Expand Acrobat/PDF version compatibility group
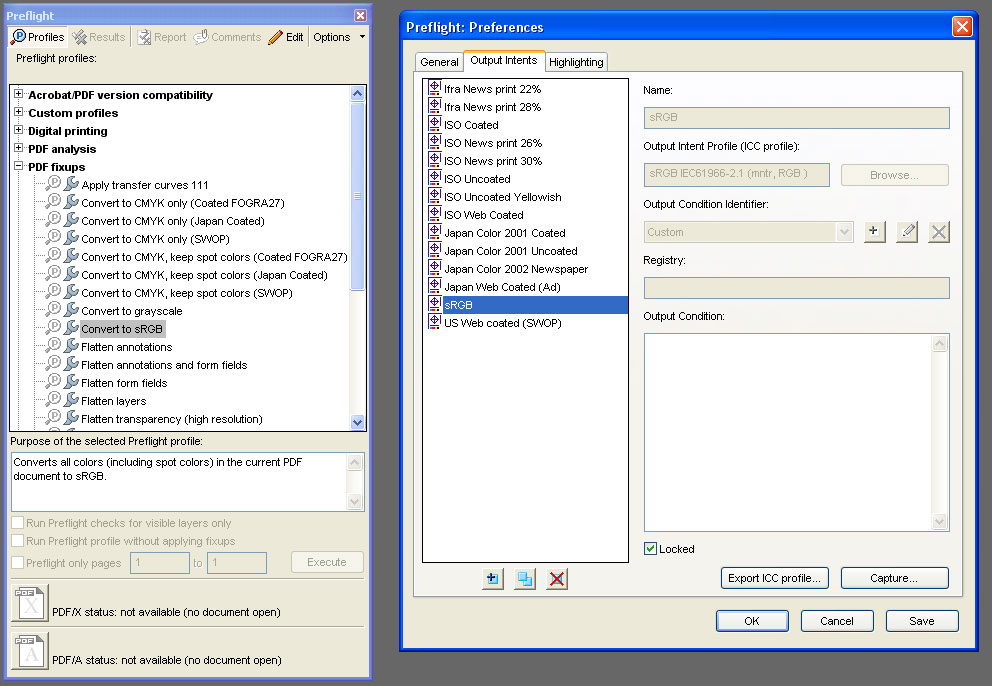992x686 pixels. click(18, 94)
